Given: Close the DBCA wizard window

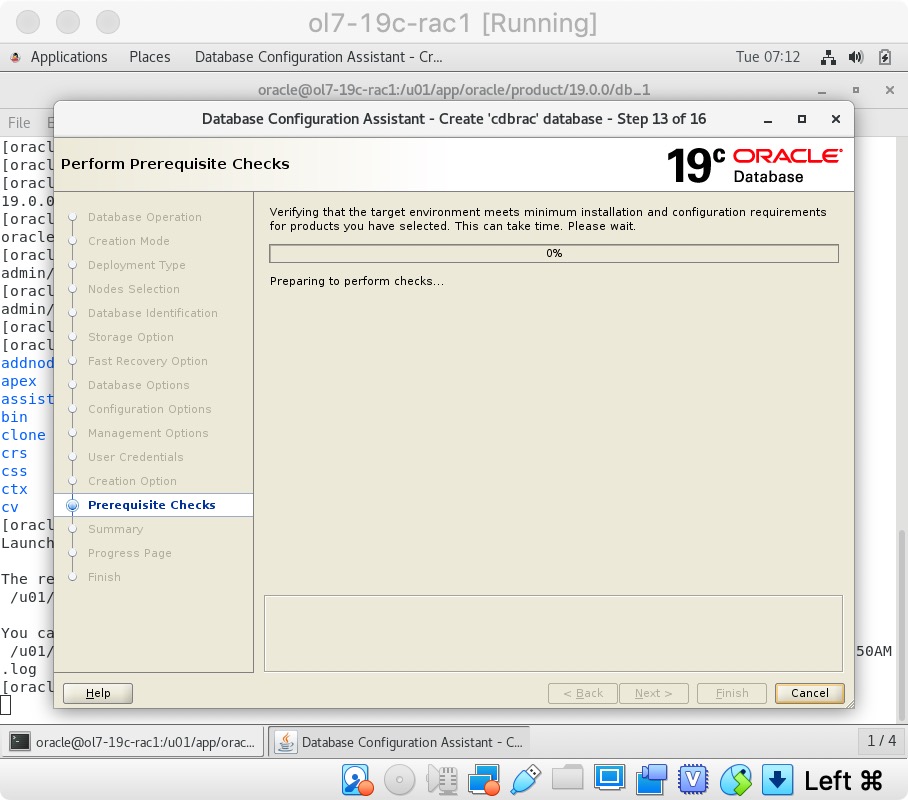Looking at the screenshot, I should [835, 119].
